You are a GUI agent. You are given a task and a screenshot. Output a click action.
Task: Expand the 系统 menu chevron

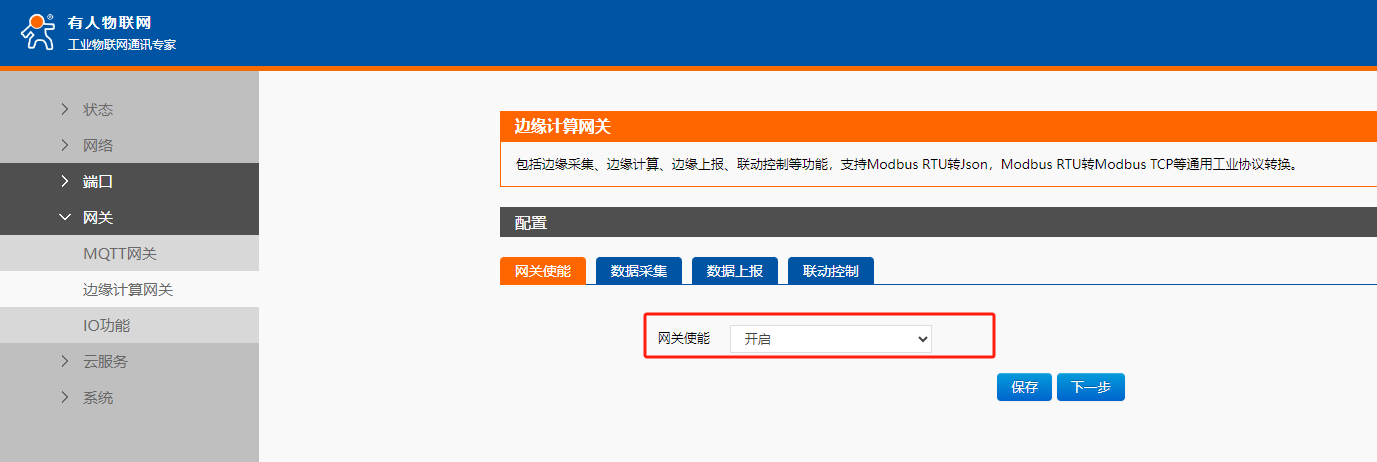65,397
